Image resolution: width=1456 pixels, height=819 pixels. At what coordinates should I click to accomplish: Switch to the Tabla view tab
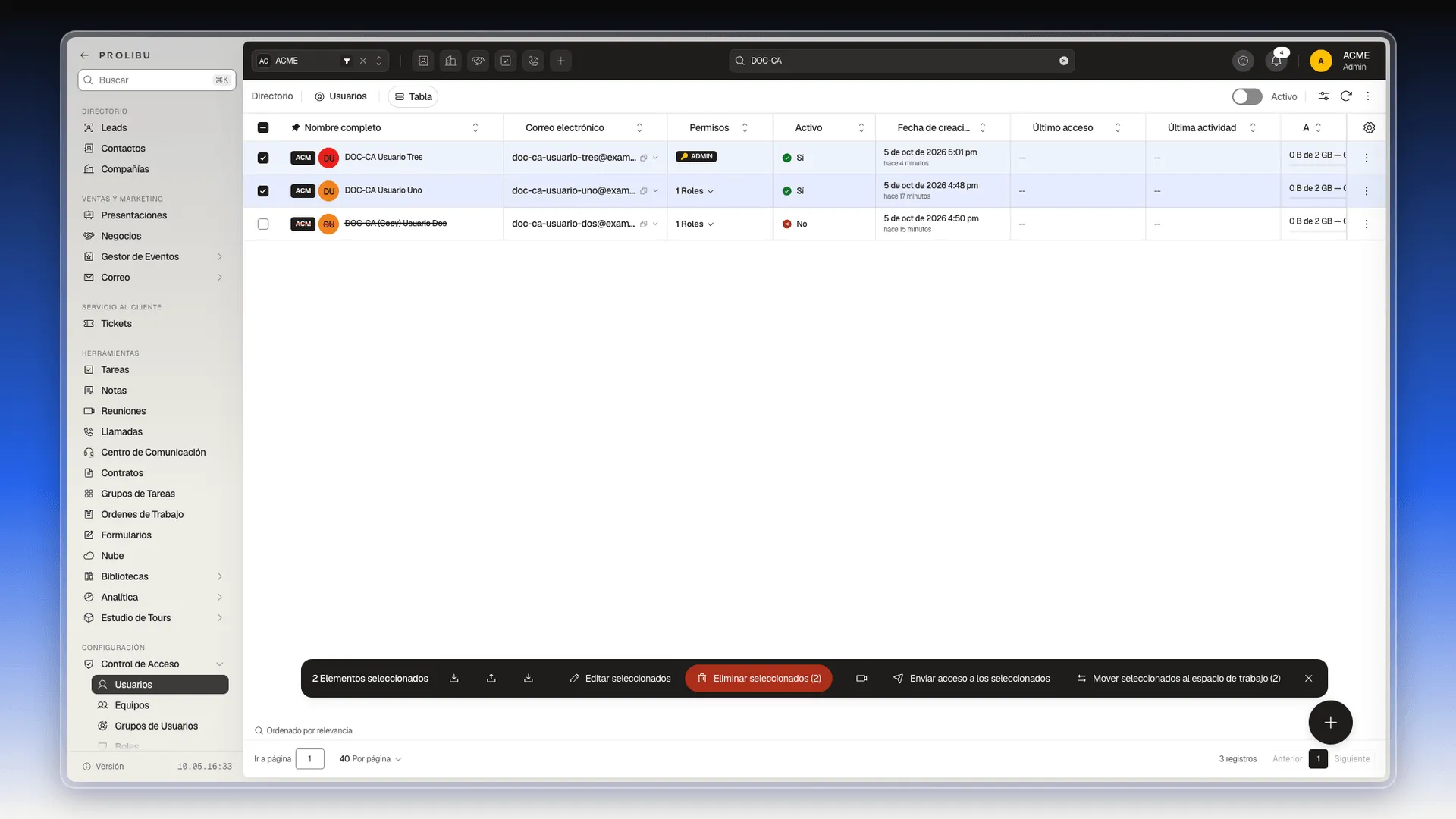tap(413, 96)
